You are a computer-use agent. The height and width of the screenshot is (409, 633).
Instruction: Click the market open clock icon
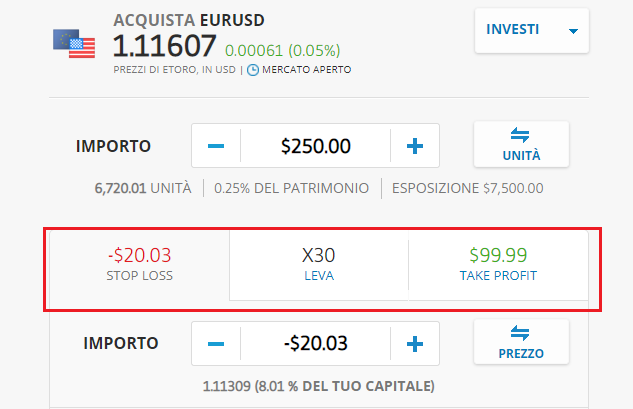(x=253, y=70)
